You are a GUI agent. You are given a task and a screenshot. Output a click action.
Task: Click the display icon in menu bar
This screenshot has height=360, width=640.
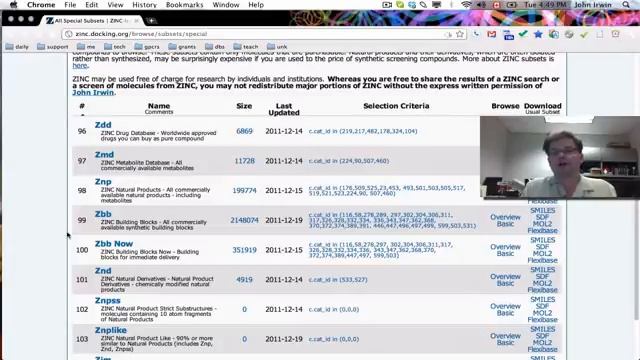pos(437,5)
